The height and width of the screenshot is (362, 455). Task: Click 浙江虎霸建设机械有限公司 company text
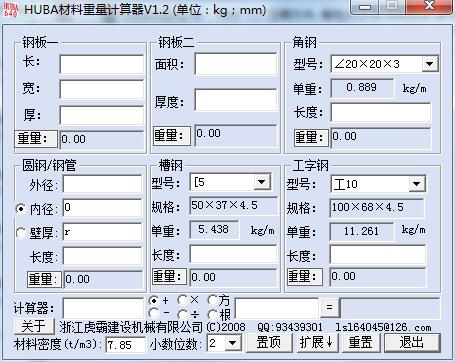[x=131, y=327]
